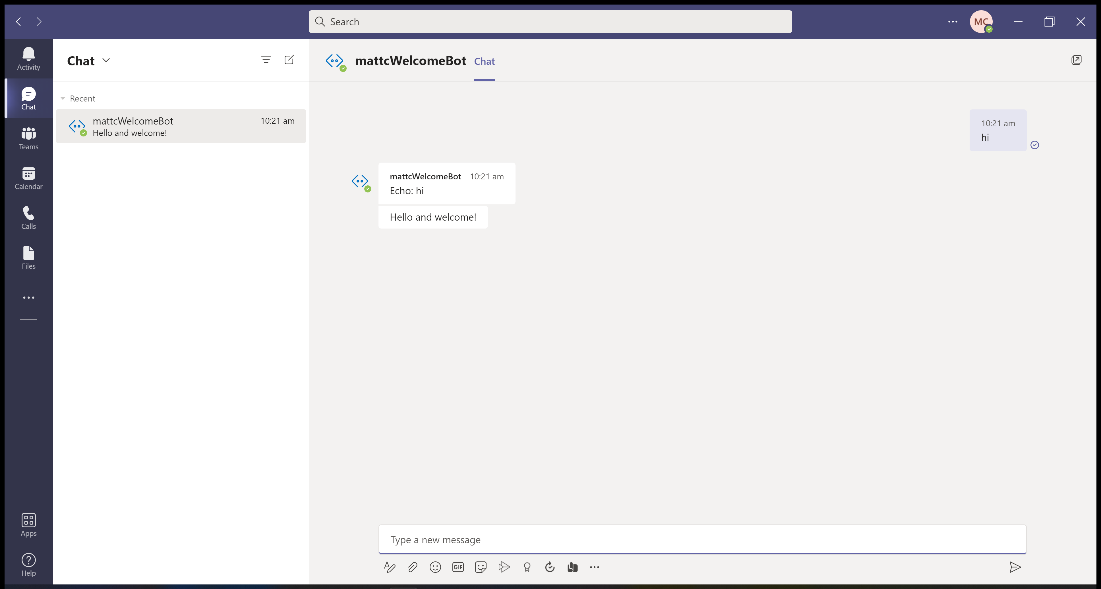The height and width of the screenshot is (589, 1101).
Task: Open the GIF picker
Action: (x=458, y=567)
